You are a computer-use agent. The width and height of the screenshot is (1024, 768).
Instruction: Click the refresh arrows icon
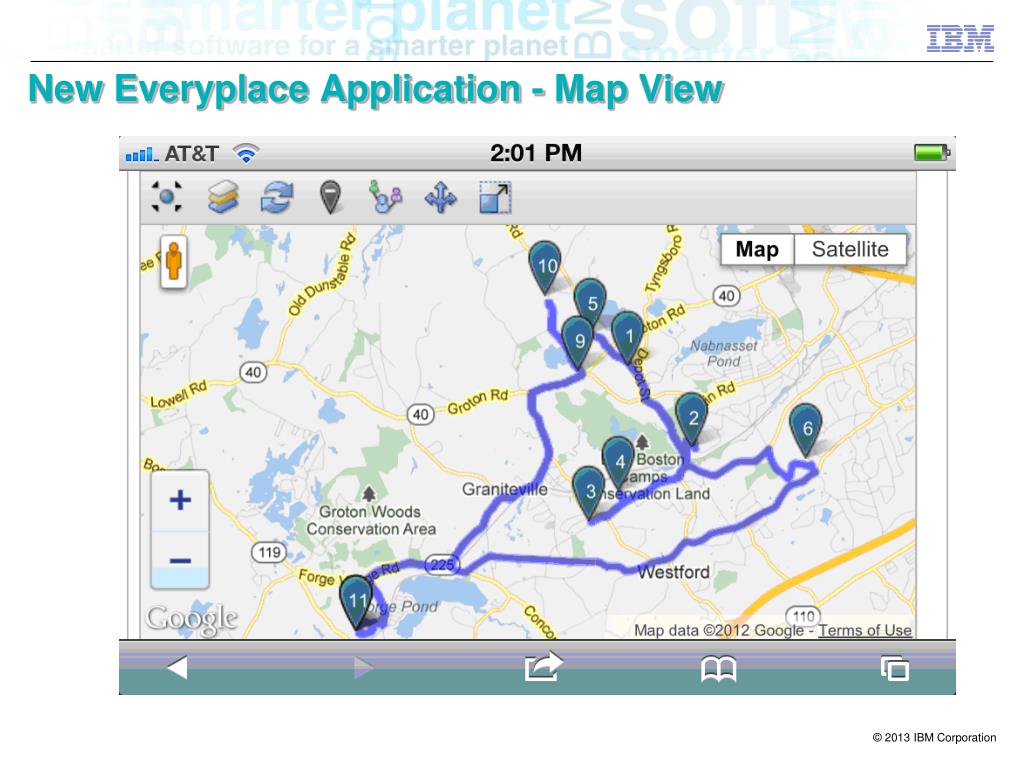[277, 197]
